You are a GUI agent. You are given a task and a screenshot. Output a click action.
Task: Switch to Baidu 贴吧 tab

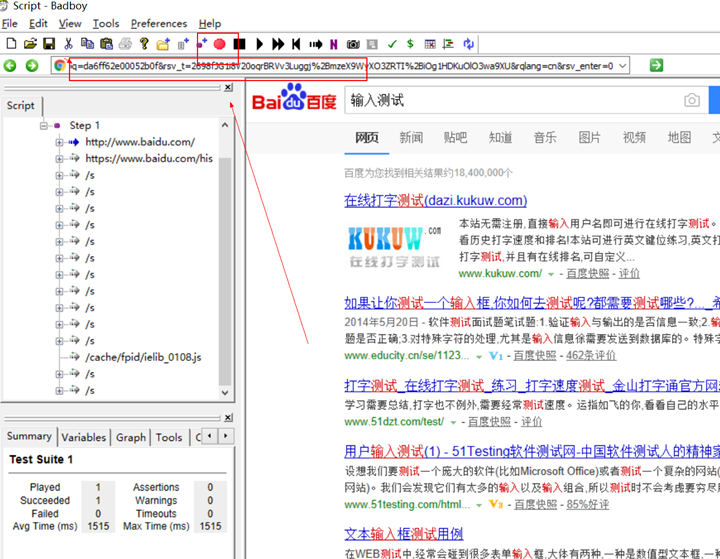pos(455,137)
